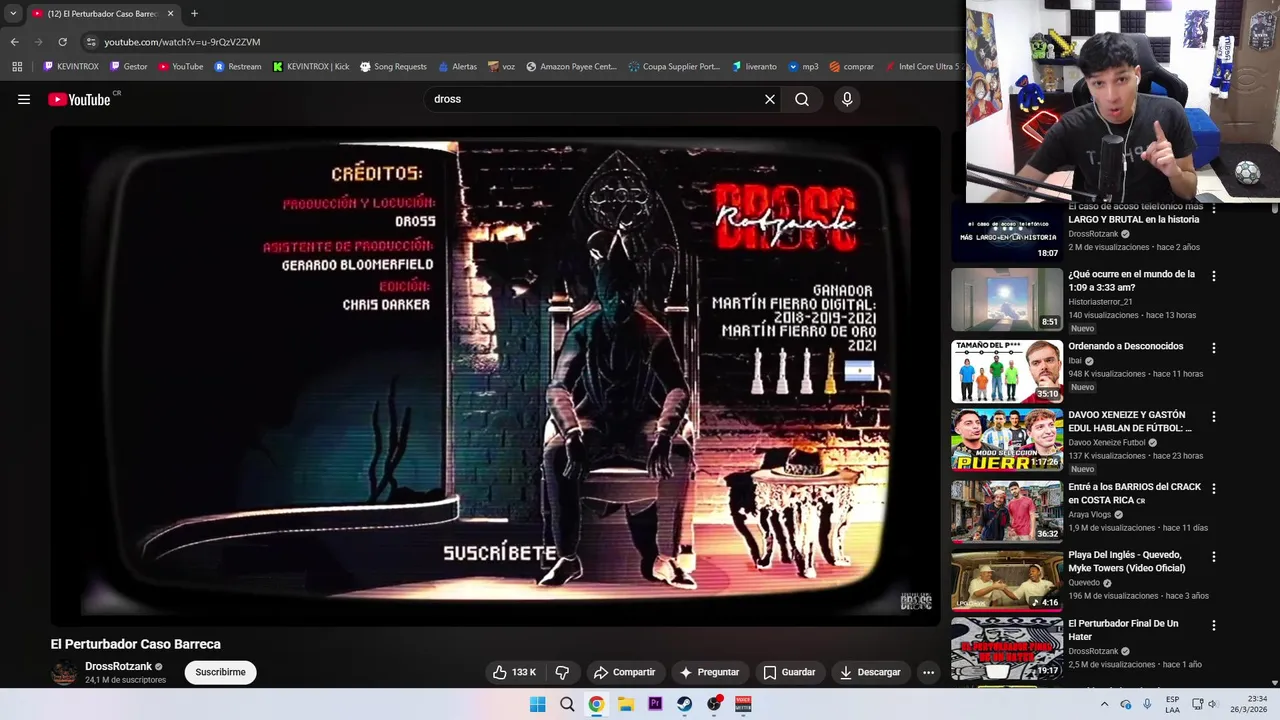Open more actions three-dot menu under video

[928, 672]
